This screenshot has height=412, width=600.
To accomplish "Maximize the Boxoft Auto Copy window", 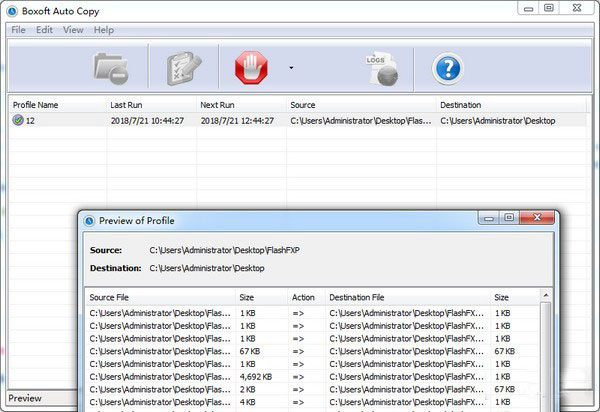I will point(549,8).
